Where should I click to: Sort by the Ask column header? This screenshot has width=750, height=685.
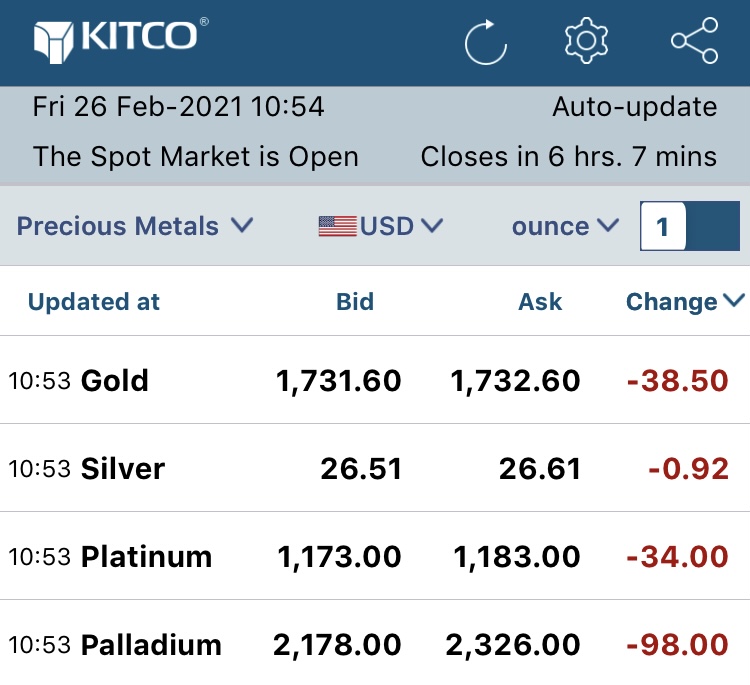coord(540,301)
